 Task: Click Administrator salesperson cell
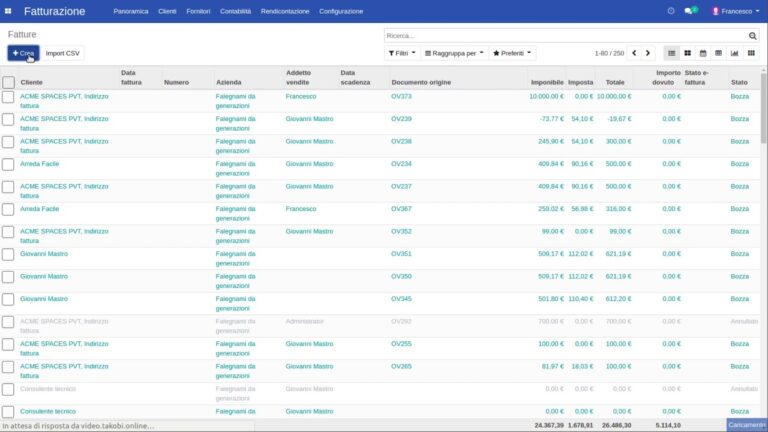(305, 321)
